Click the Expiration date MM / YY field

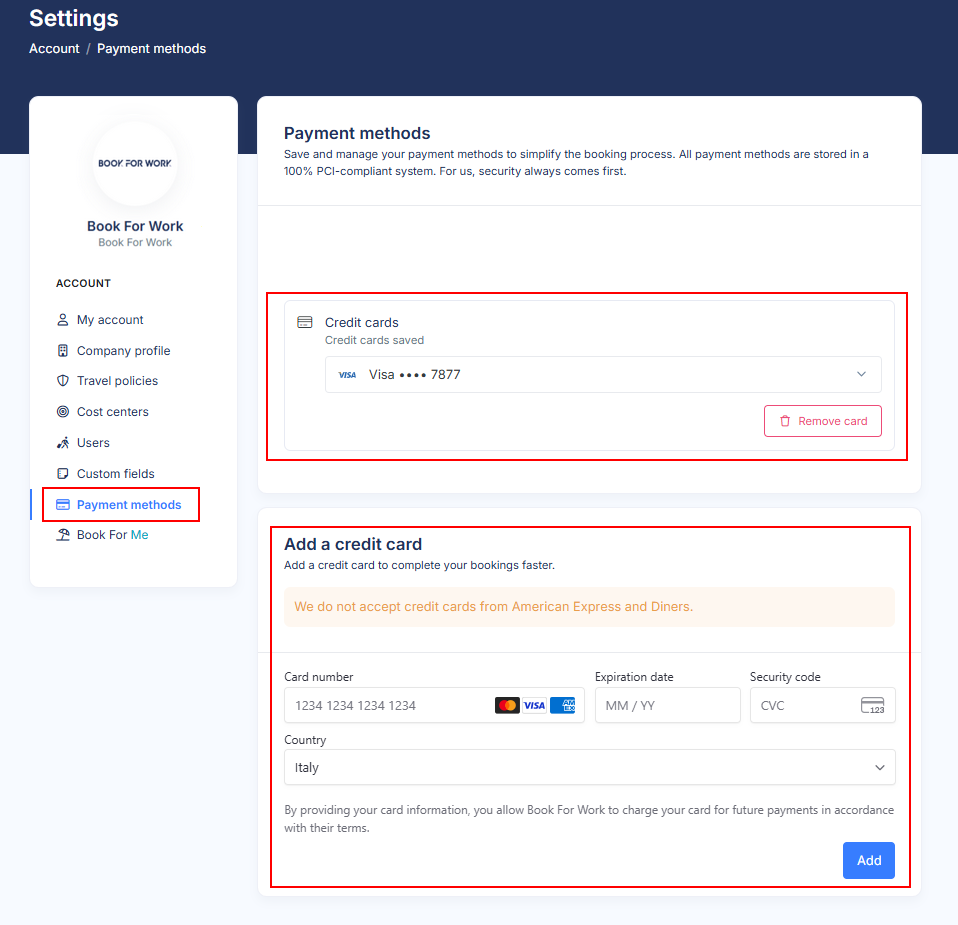[667, 705]
